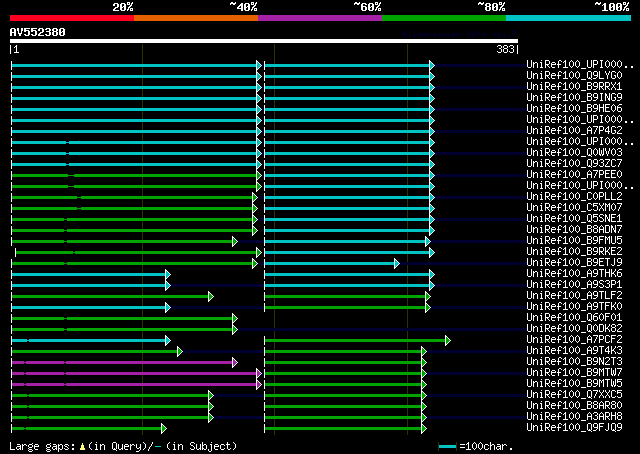Select the UniRef100_Q7XXC5 label
This screenshot has width=640, height=454.
(x=574, y=395)
